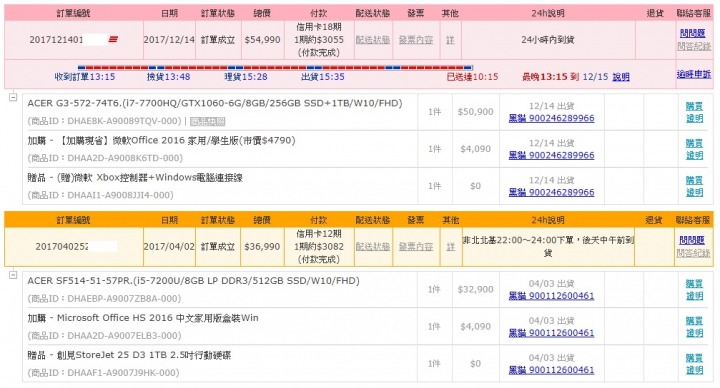Click 已送達10:15 status text
The width and height of the screenshot is (720, 388).
472,77
